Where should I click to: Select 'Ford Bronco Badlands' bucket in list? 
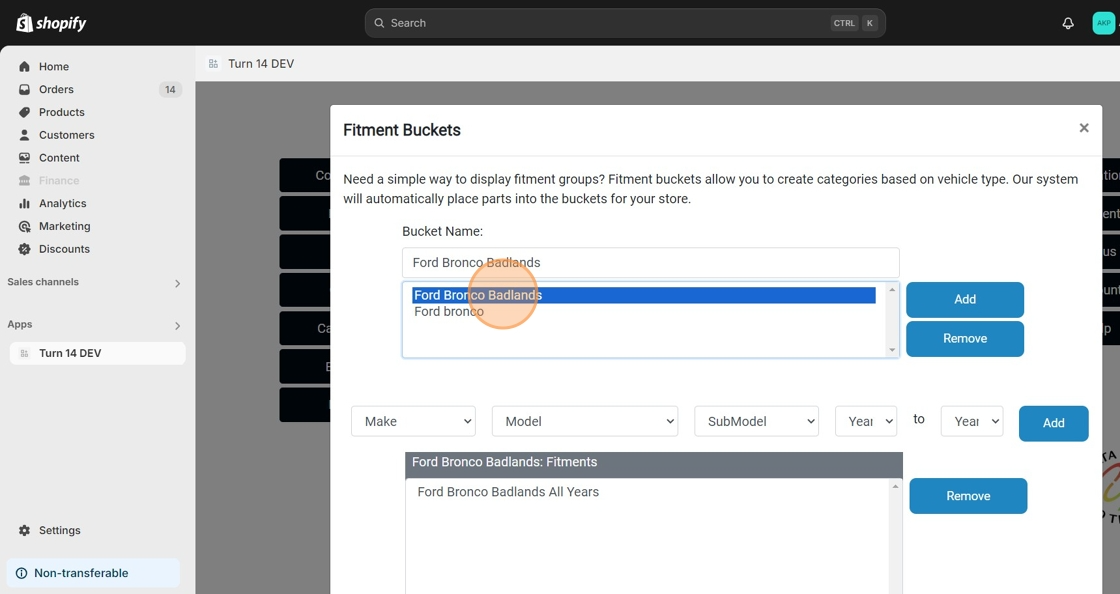click(644, 295)
